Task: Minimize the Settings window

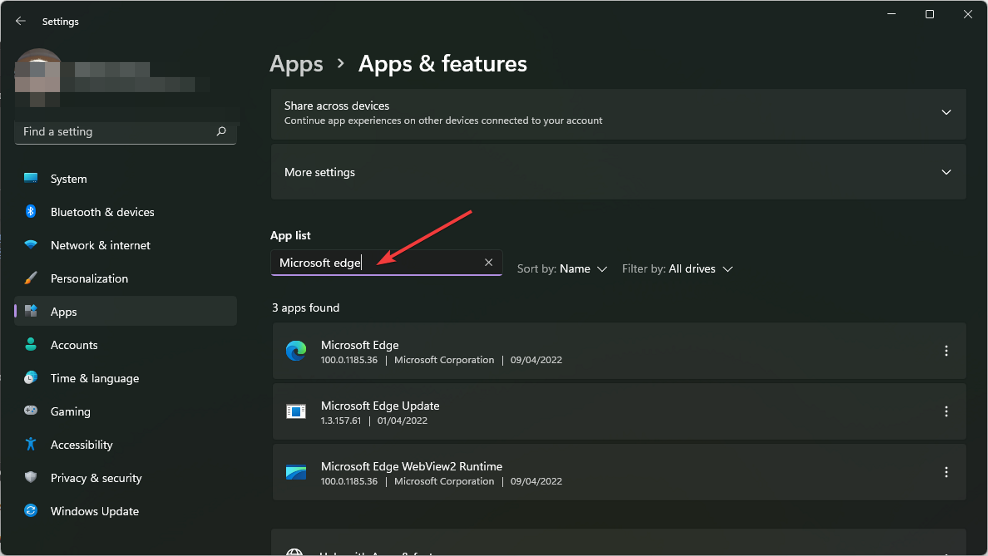Action: (x=891, y=14)
